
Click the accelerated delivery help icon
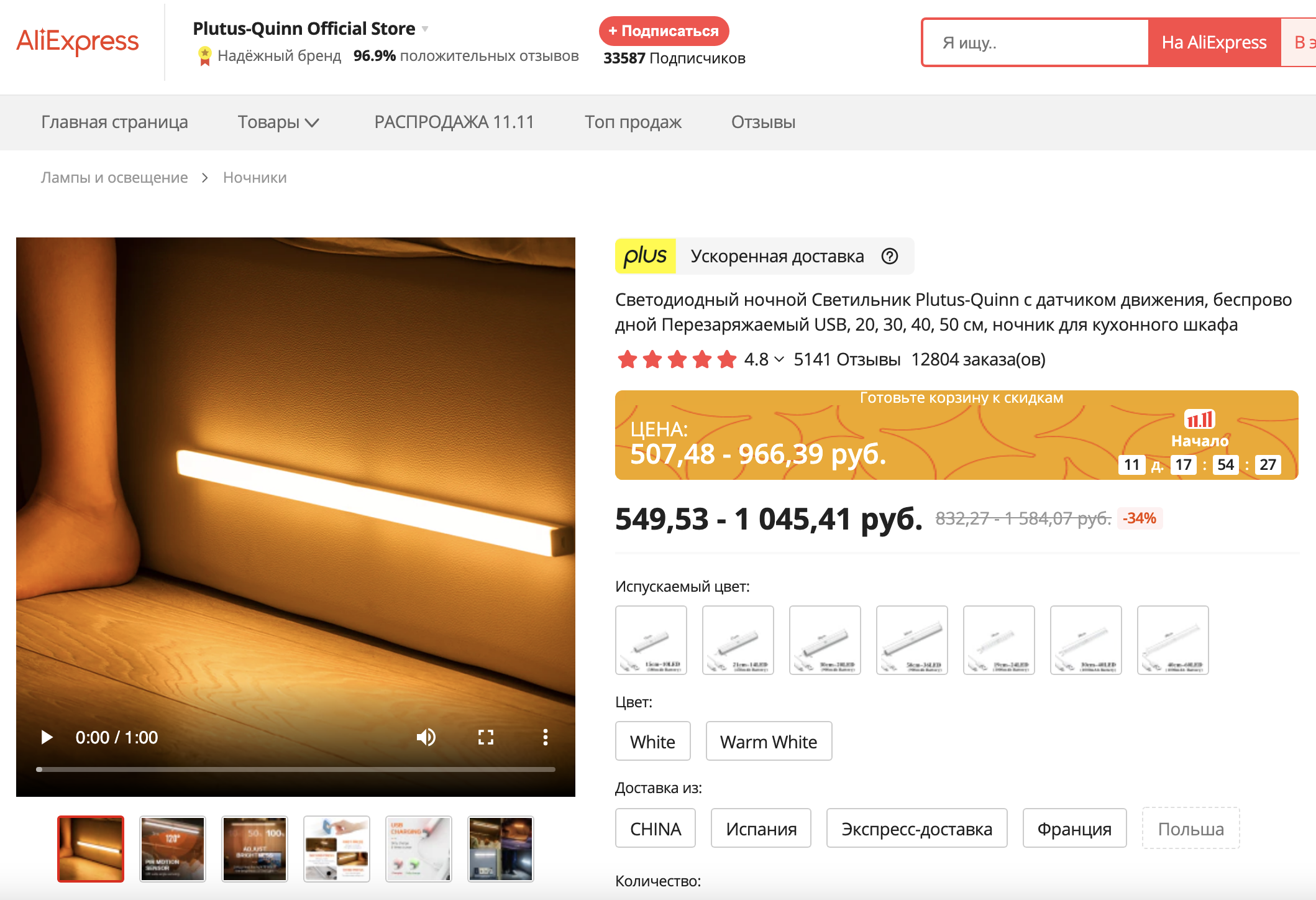click(890, 256)
